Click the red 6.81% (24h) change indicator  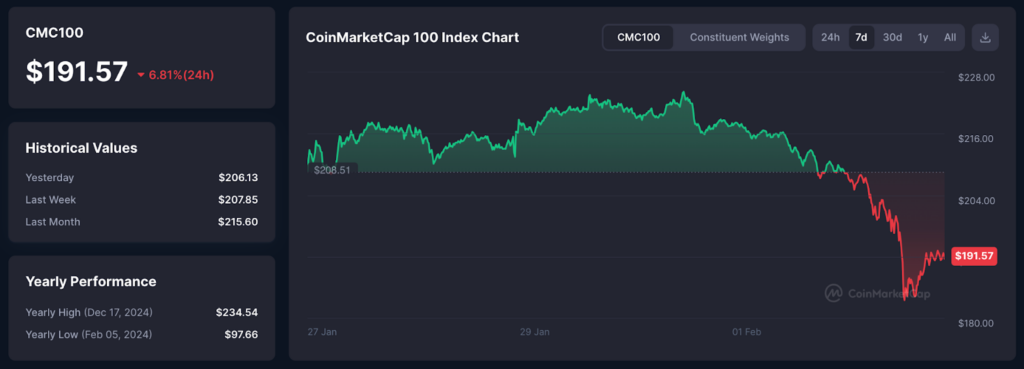point(176,75)
